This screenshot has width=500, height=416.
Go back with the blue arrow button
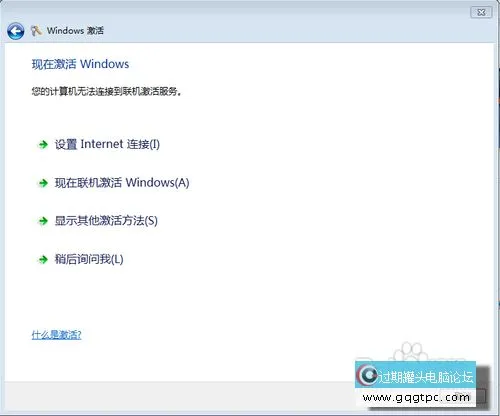pos(15,31)
